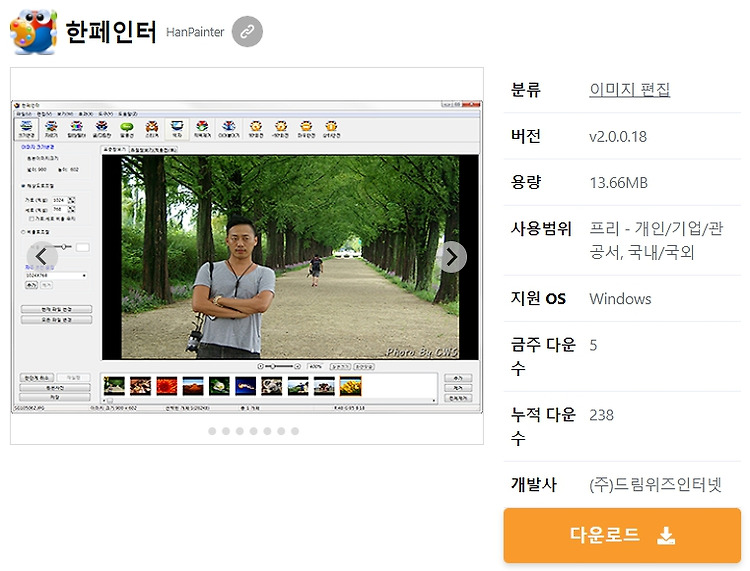This screenshot has width=750, height=571.
Task: Jump to the last carousel dot
Action: pos(295,431)
